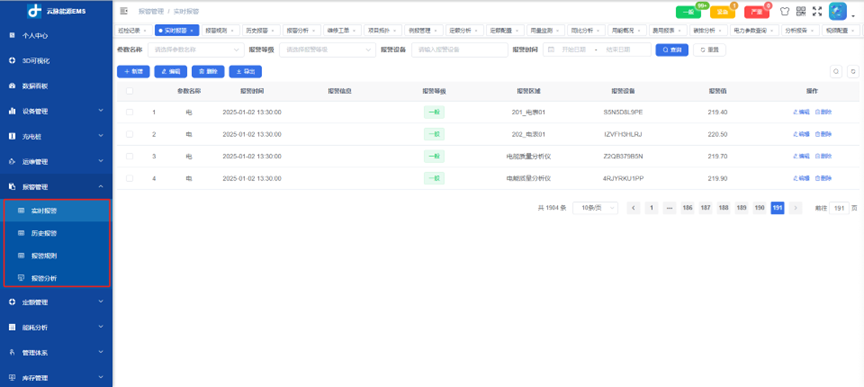The width and height of the screenshot is (864, 387).
Task: Open the calendar icon in 报警时间 field
Action: tap(551, 50)
